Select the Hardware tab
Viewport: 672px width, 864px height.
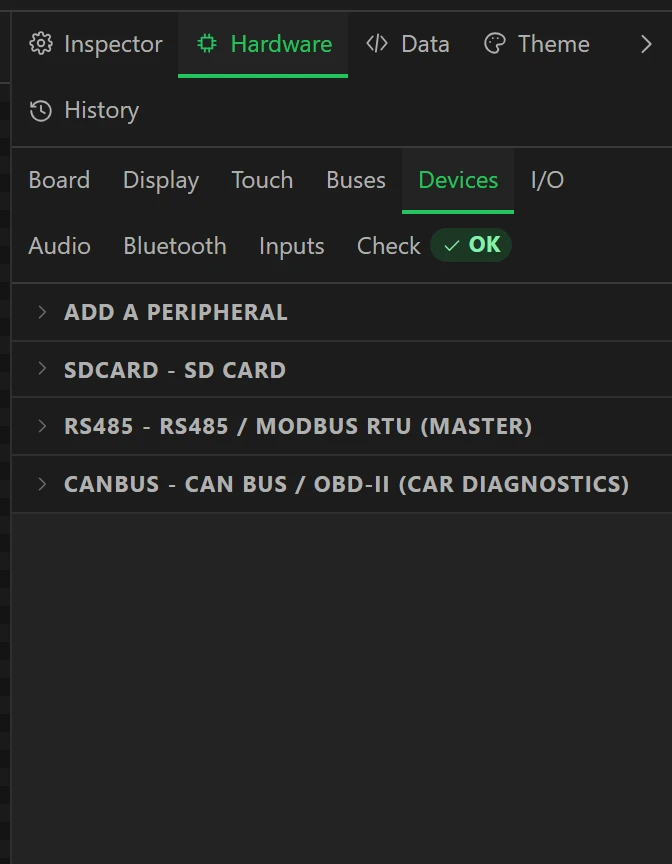(x=263, y=44)
